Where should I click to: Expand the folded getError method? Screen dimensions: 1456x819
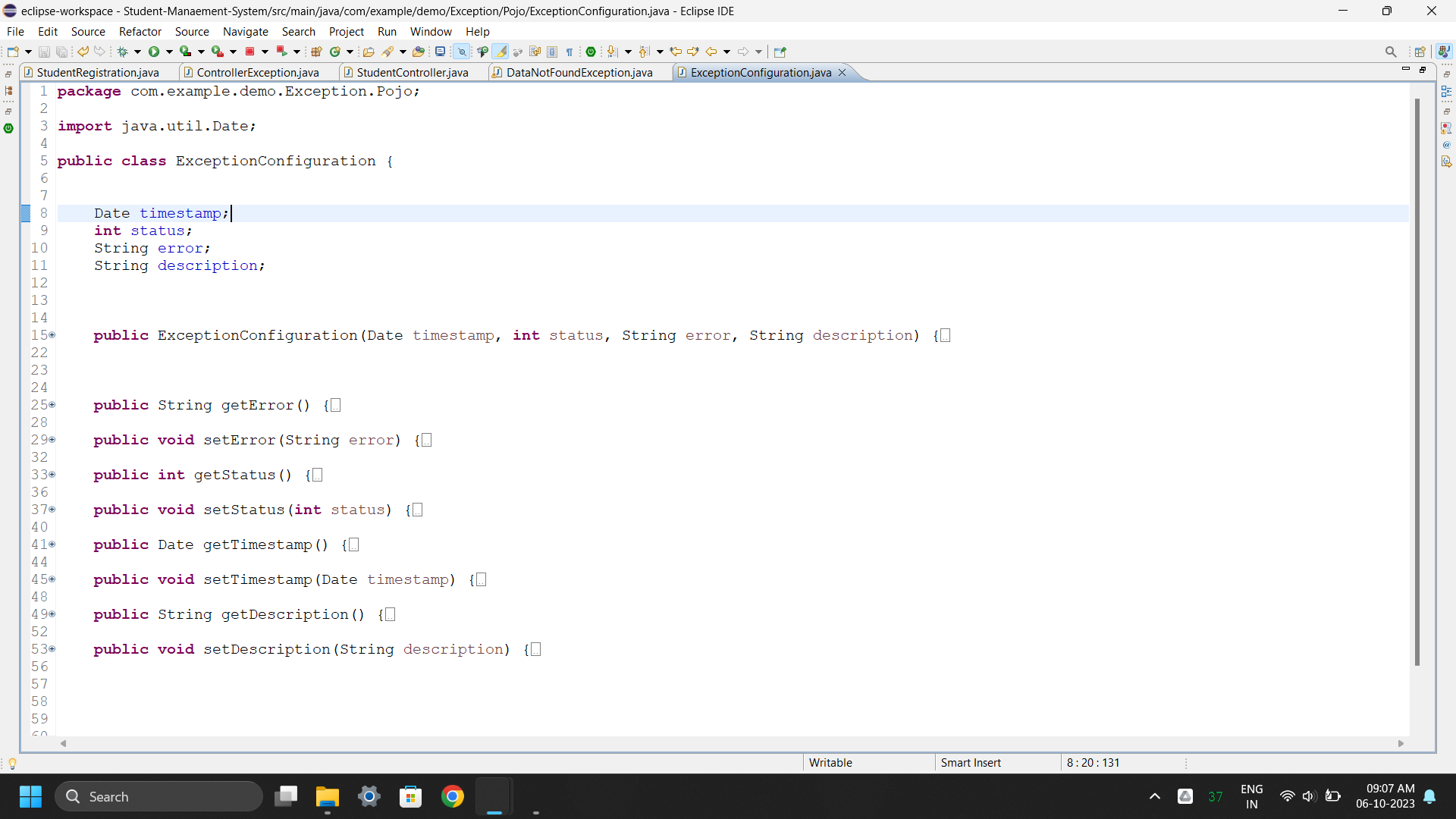(52, 405)
